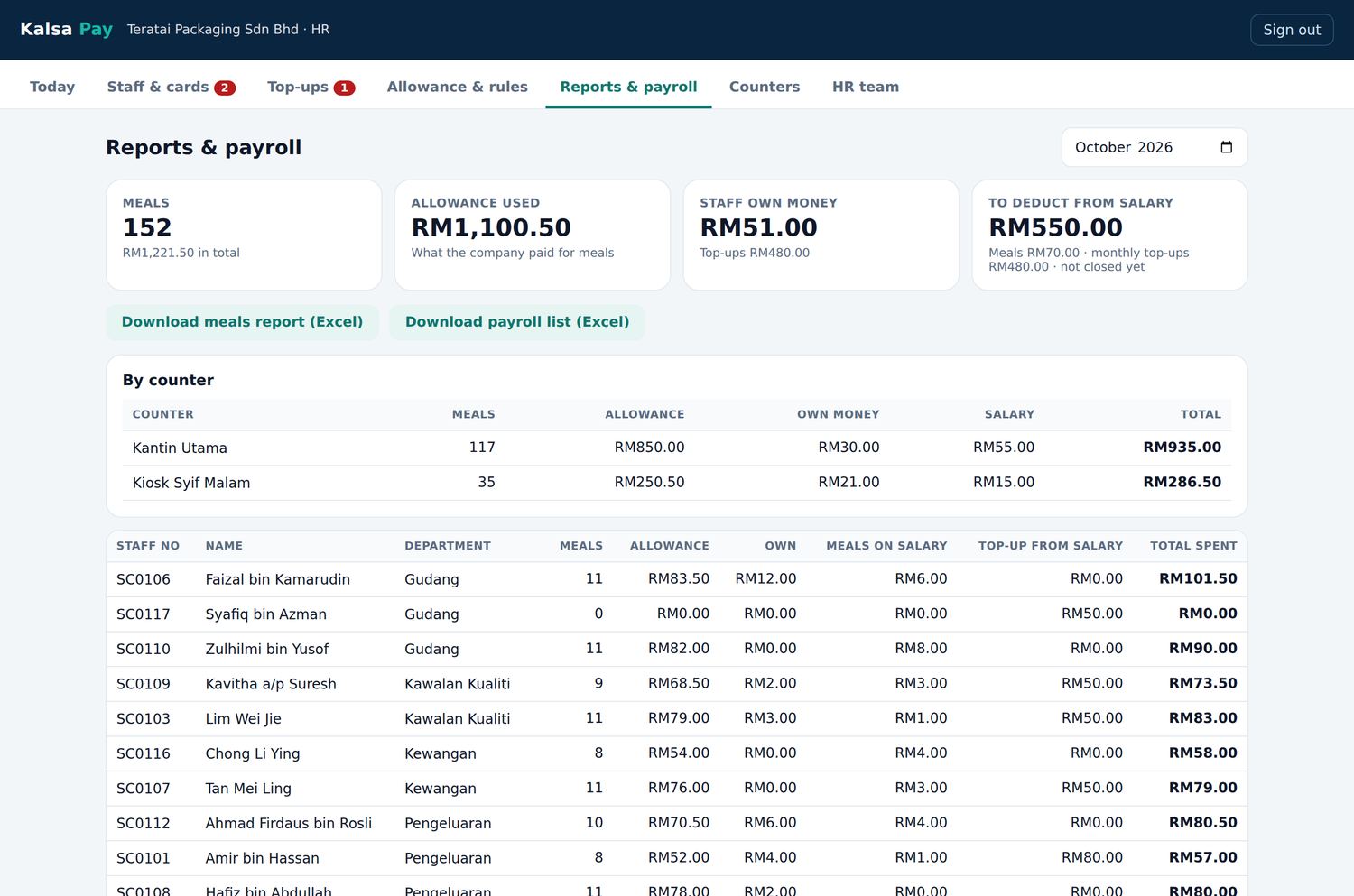Click Kavitha a/p Suresh's name
This screenshot has height=896, width=1354.
pos(271,684)
